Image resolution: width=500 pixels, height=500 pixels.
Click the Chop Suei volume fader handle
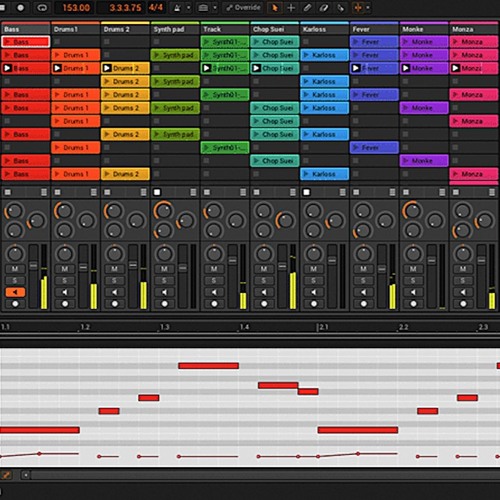pyautogui.click(x=282, y=266)
